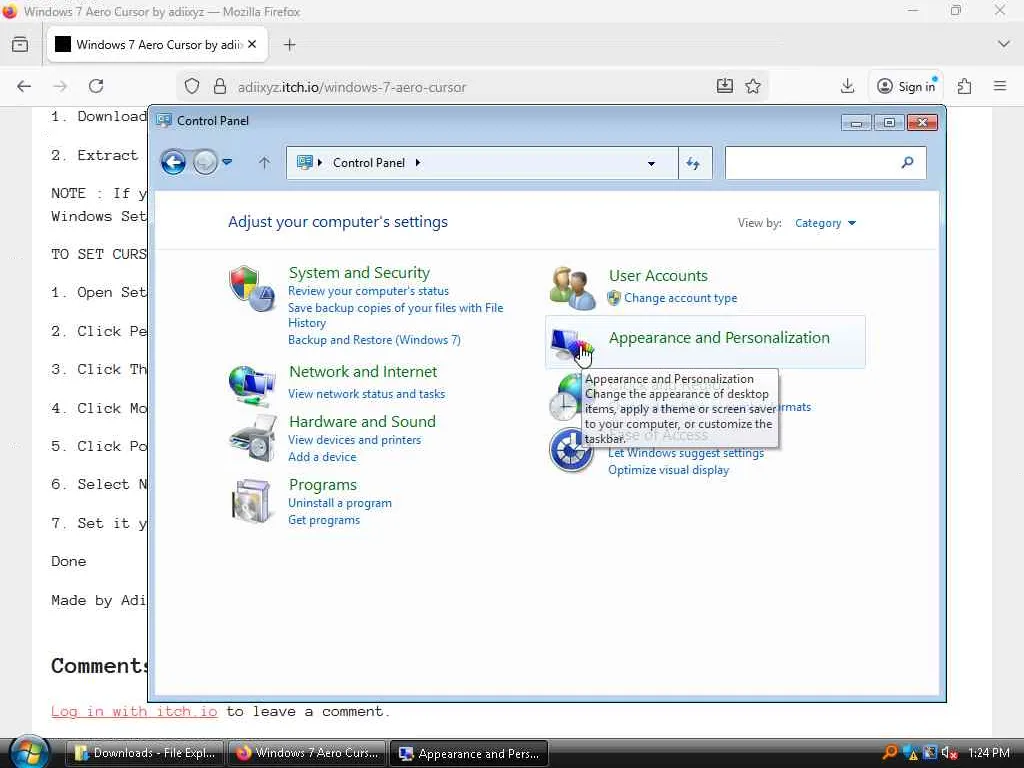Image resolution: width=1024 pixels, height=768 pixels.
Task: Switch to Downloads File Explorer taskbar item
Action: tap(145, 753)
